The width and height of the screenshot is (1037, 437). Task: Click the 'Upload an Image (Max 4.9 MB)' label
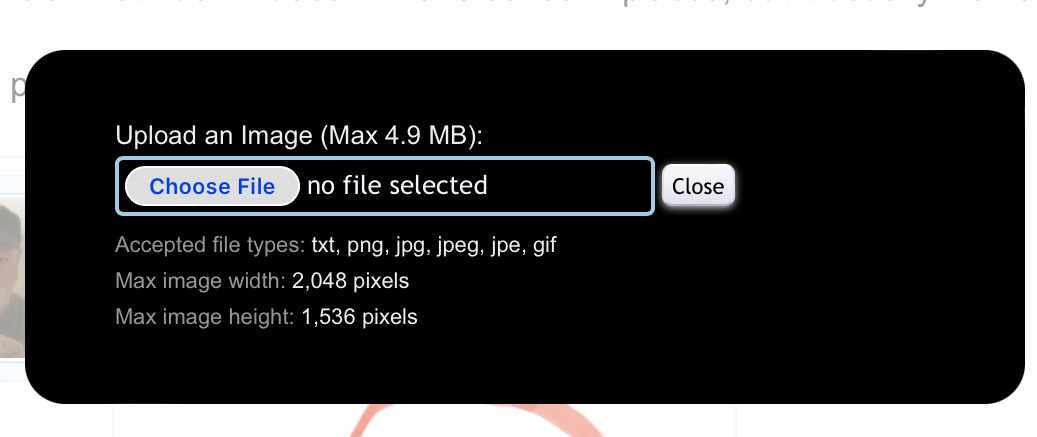coord(299,136)
